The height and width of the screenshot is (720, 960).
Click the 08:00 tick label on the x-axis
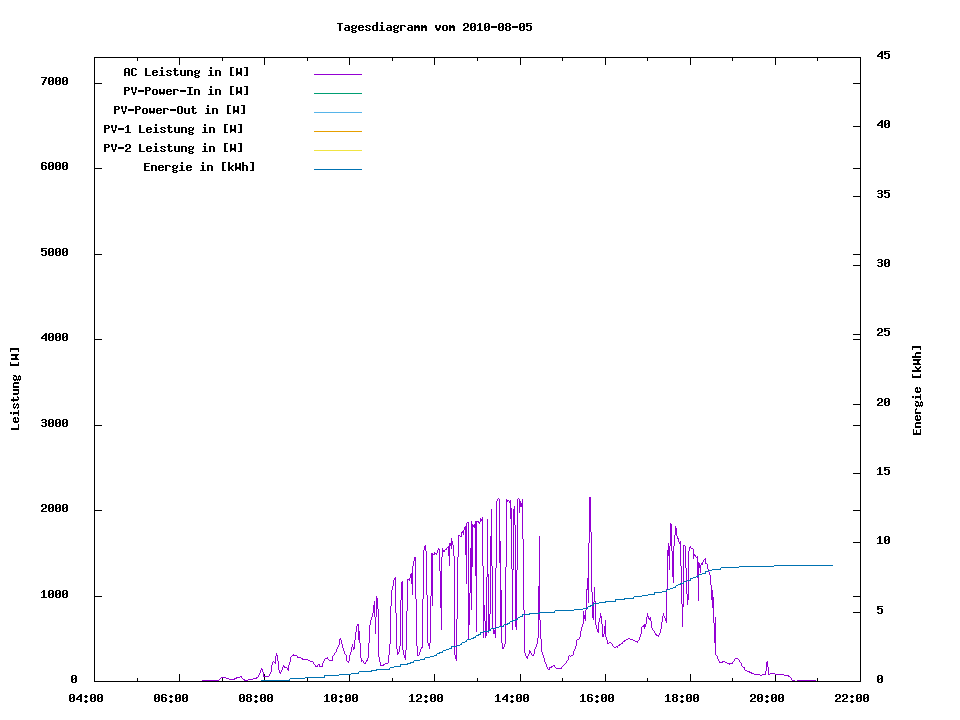(x=256, y=698)
